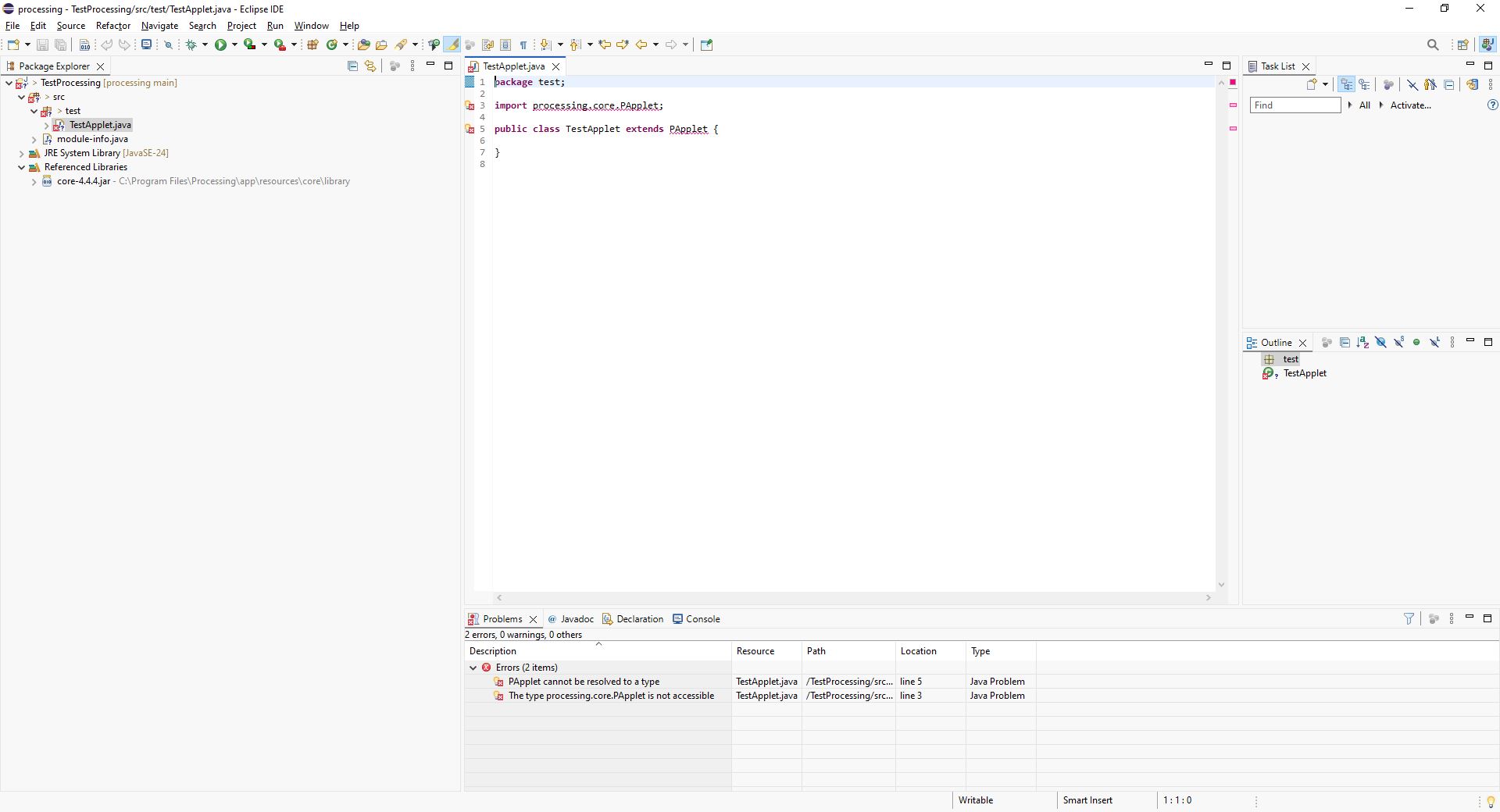Toggle Categorized view in Task List

click(x=1346, y=84)
